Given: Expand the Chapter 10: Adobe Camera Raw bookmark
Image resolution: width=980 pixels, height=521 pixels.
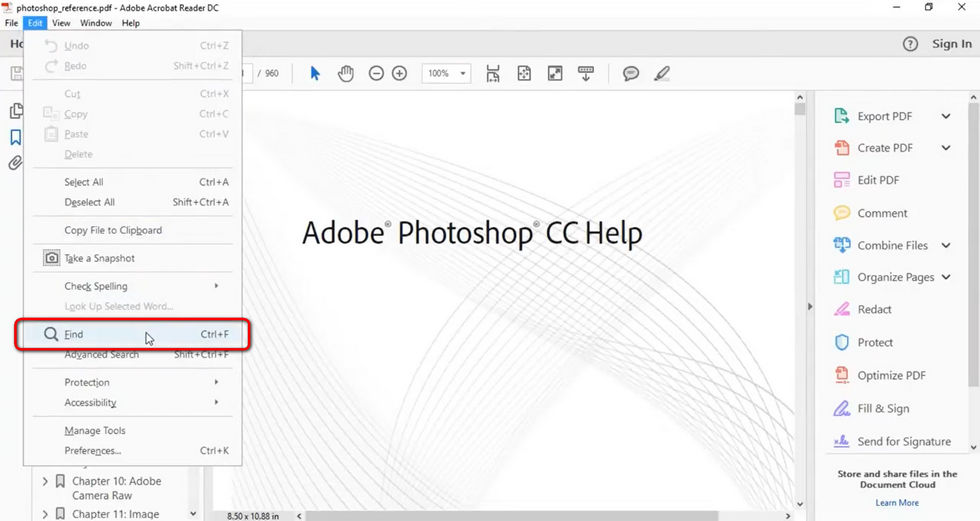Looking at the screenshot, I should tap(45, 482).
